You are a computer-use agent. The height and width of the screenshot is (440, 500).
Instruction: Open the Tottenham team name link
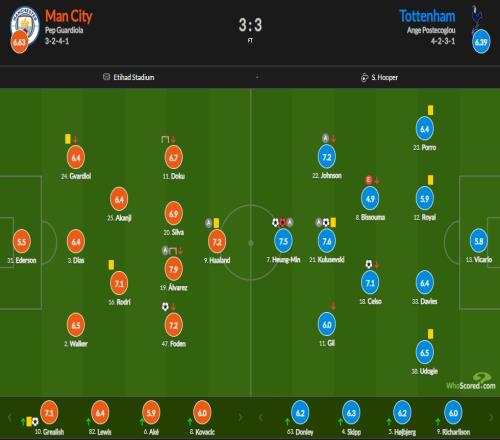tap(427, 16)
